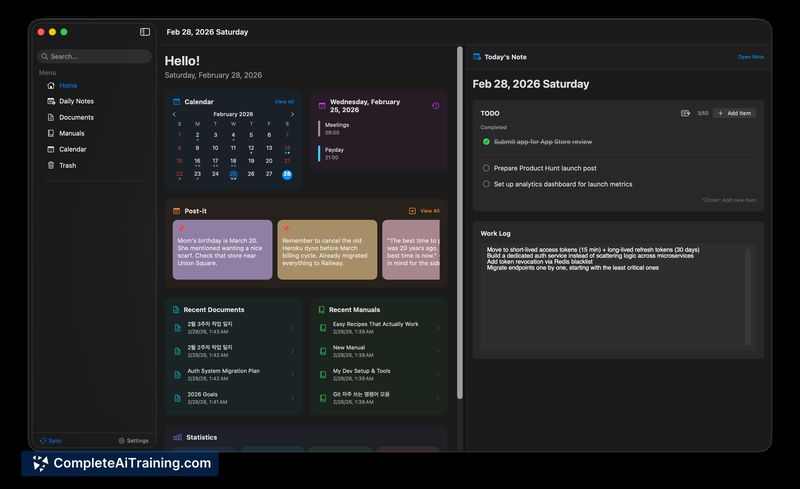Click the Recent Manuals header icon
Viewport: 800px width, 489px height.
click(321, 310)
